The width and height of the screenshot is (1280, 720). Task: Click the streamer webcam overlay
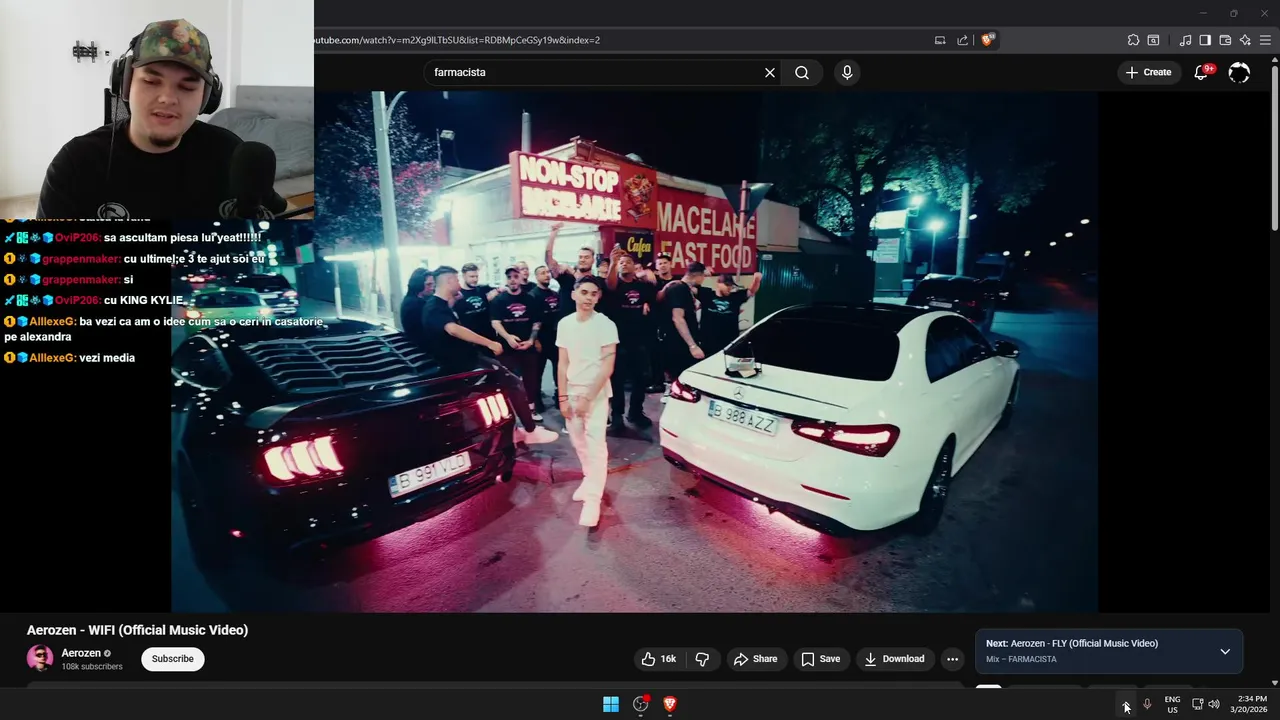[157, 110]
